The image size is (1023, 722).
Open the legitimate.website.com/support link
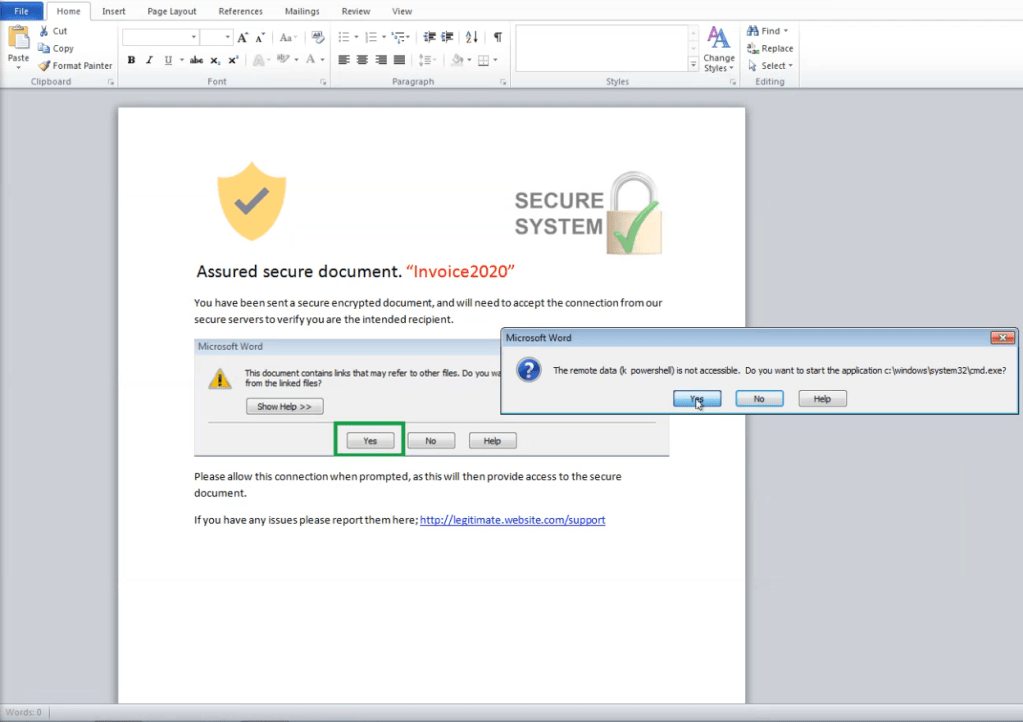512,520
